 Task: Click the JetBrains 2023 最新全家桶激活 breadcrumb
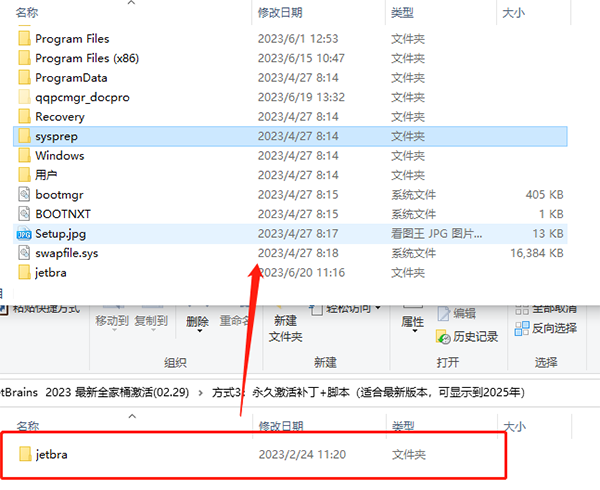(94, 392)
